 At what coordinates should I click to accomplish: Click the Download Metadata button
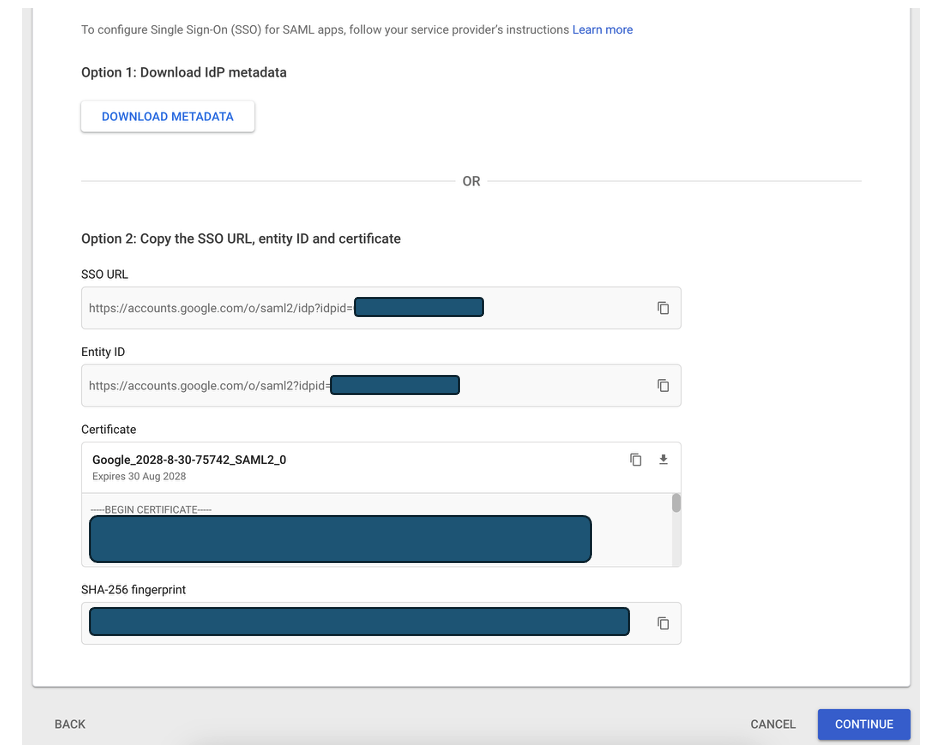pos(168,117)
